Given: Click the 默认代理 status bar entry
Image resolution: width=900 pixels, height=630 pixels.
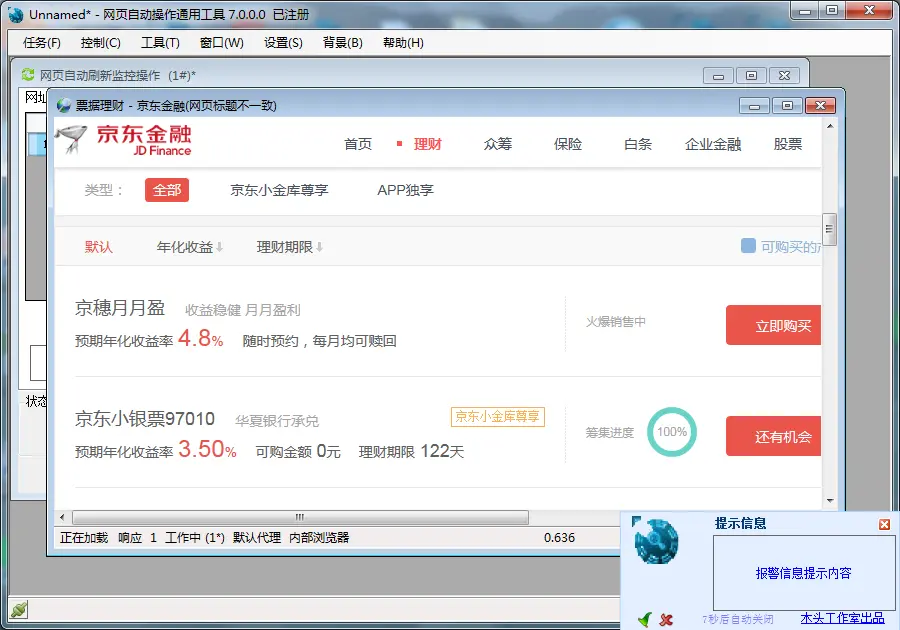Looking at the screenshot, I should point(257,538).
